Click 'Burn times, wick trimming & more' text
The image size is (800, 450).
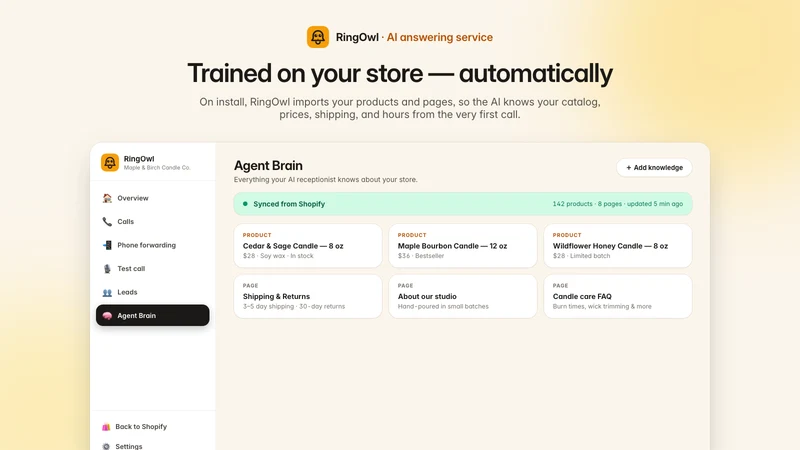coord(602,307)
